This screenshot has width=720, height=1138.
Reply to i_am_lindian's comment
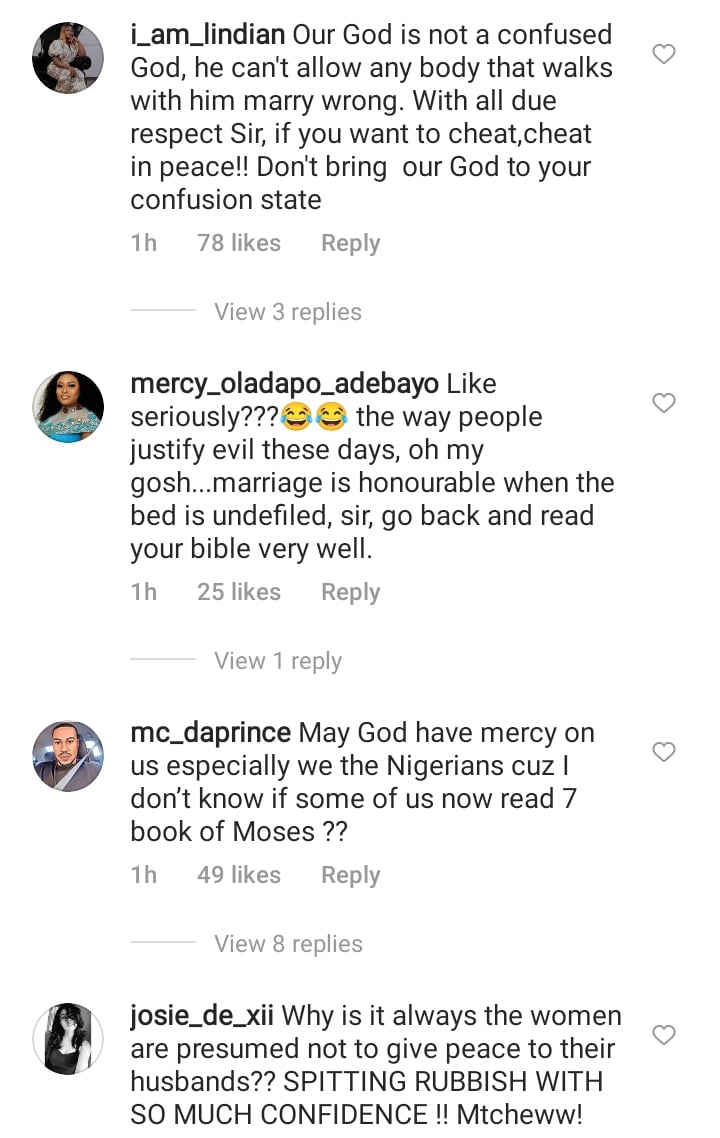350,243
